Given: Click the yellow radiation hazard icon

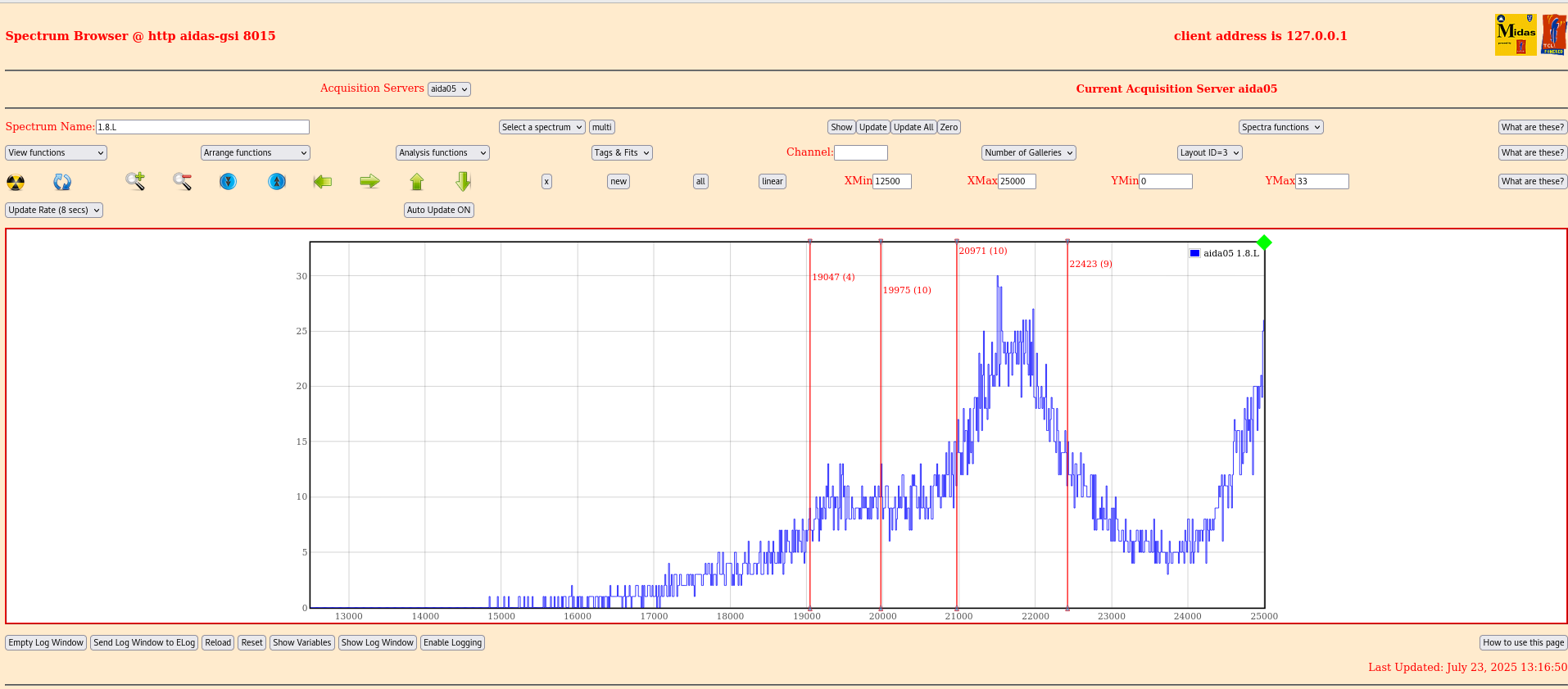Looking at the screenshot, I should [16, 182].
